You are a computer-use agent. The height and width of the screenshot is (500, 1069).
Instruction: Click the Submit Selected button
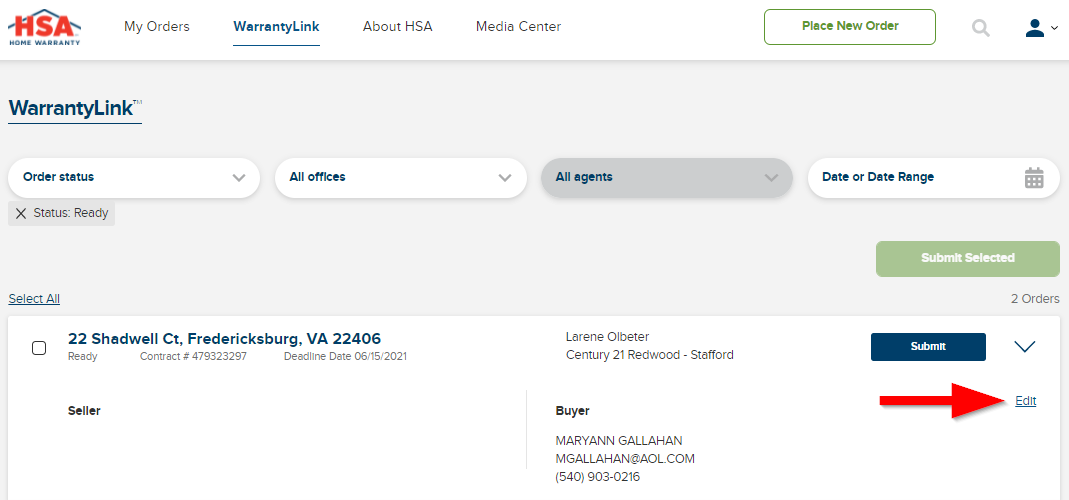point(967,259)
